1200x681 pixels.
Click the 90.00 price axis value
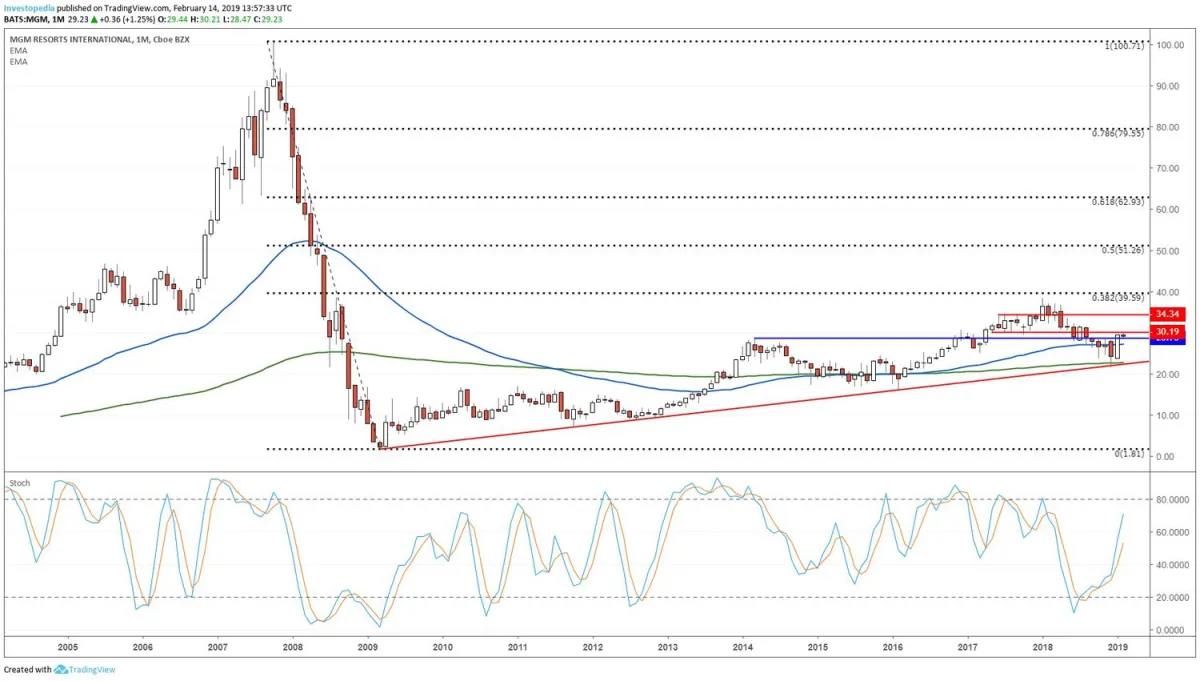[x=1170, y=86]
